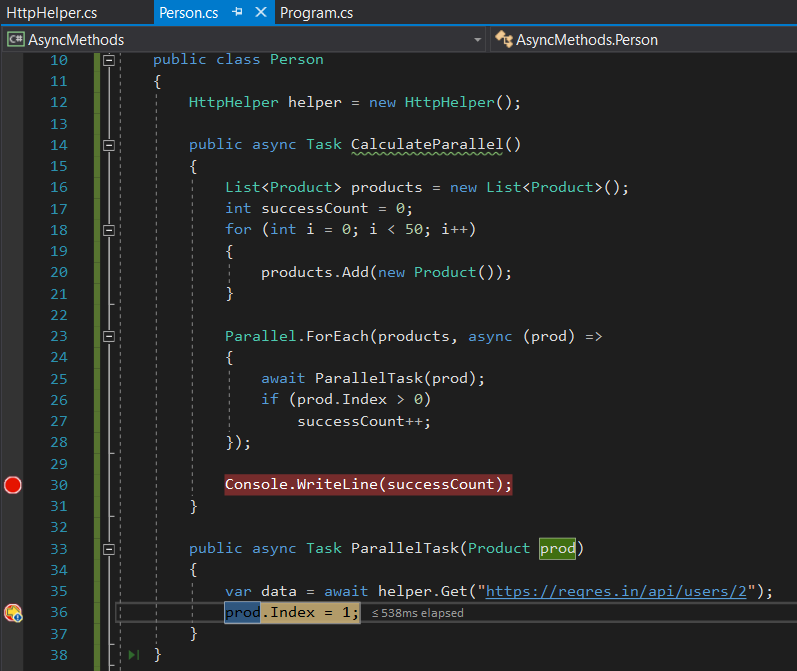Click Console.WriteLine(successCount) statement
The width and height of the screenshot is (797, 671).
coord(368,484)
